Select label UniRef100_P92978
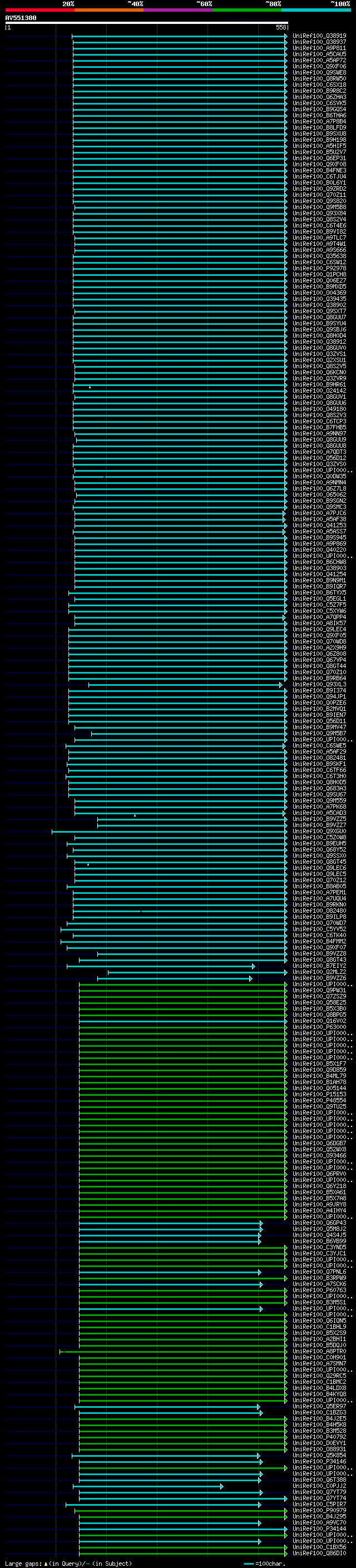This screenshot has height=1568, width=356. [319, 269]
